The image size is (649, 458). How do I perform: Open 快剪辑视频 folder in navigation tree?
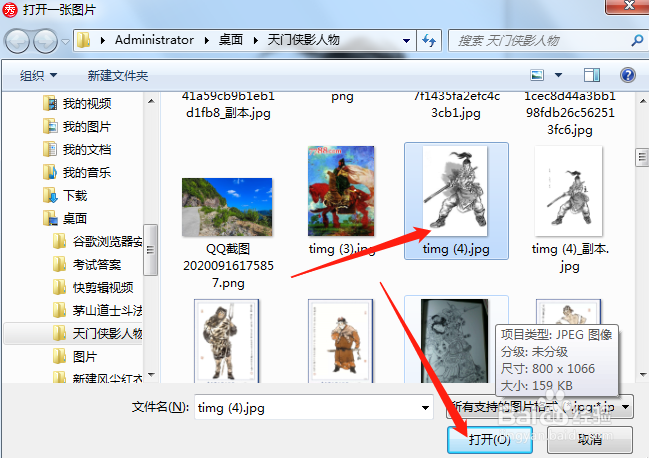93,287
